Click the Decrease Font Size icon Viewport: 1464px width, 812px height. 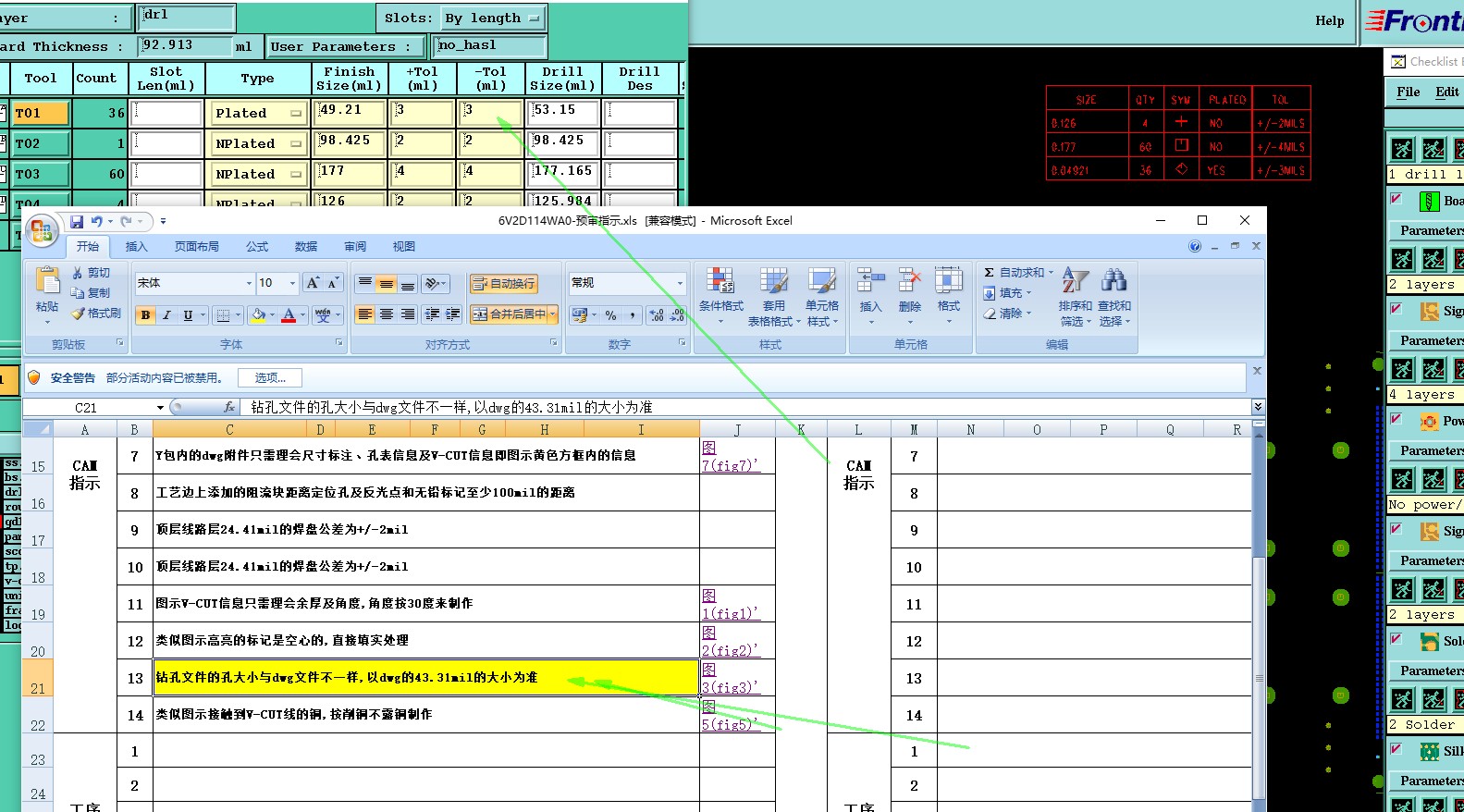[x=332, y=283]
